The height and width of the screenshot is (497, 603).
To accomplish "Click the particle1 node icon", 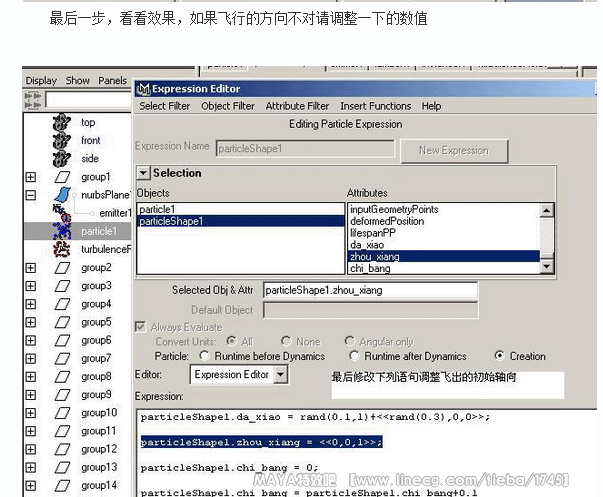I will tap(62, 230).
